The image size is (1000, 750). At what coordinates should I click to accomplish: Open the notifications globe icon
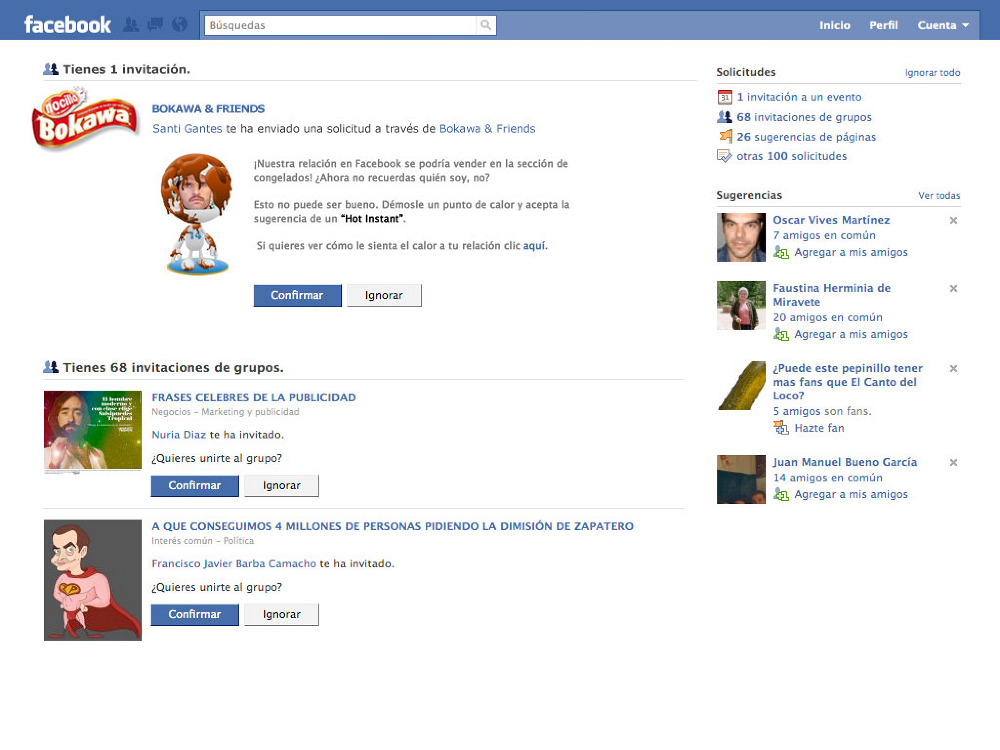click(180, 25)
